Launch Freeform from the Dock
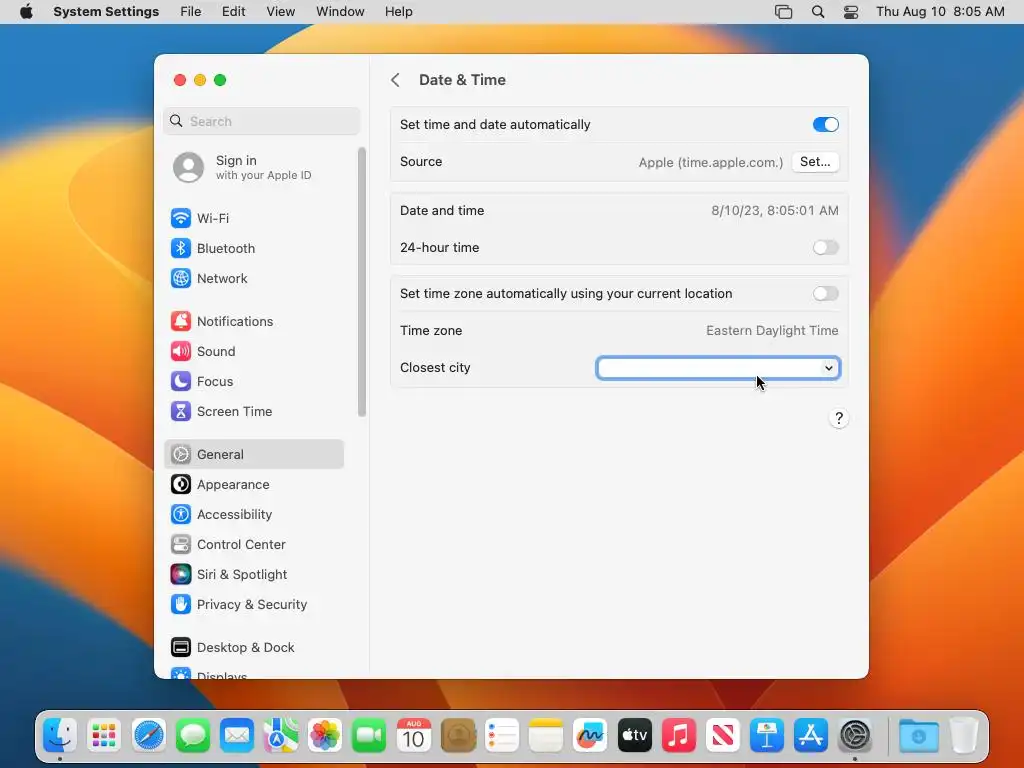Viewport: 1024px width, 768px height. [x=590, y=737]
